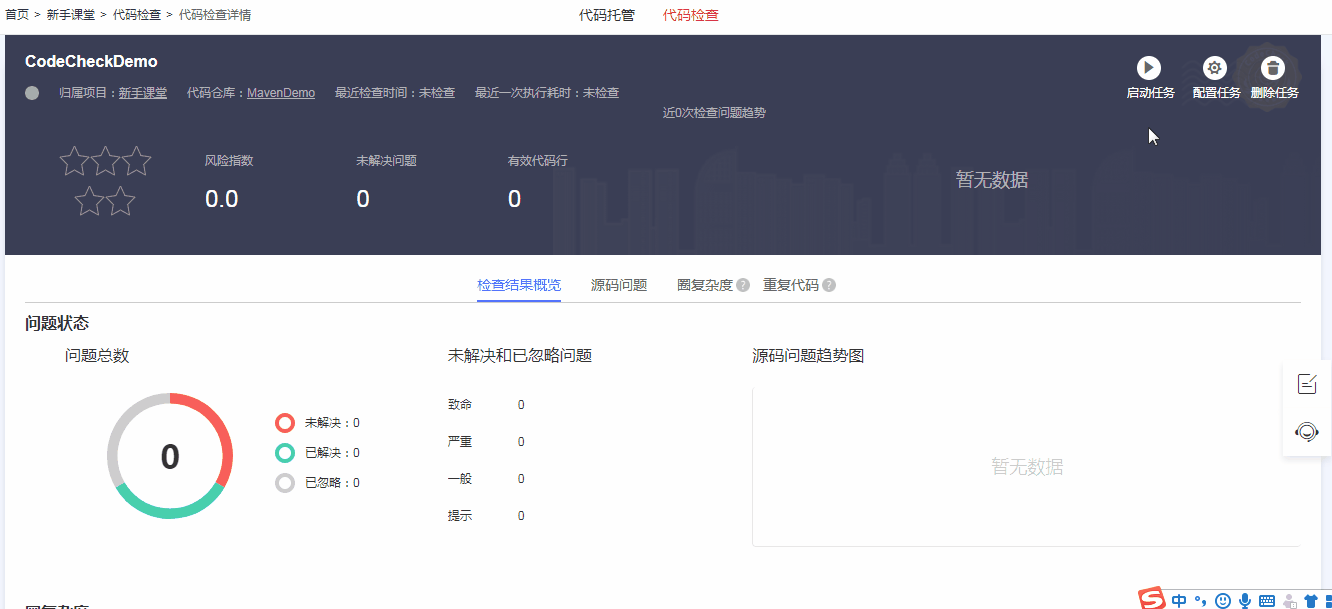Open the MavenDemo code repository link
Screen dimensions: 1332x609
(281, 92)
